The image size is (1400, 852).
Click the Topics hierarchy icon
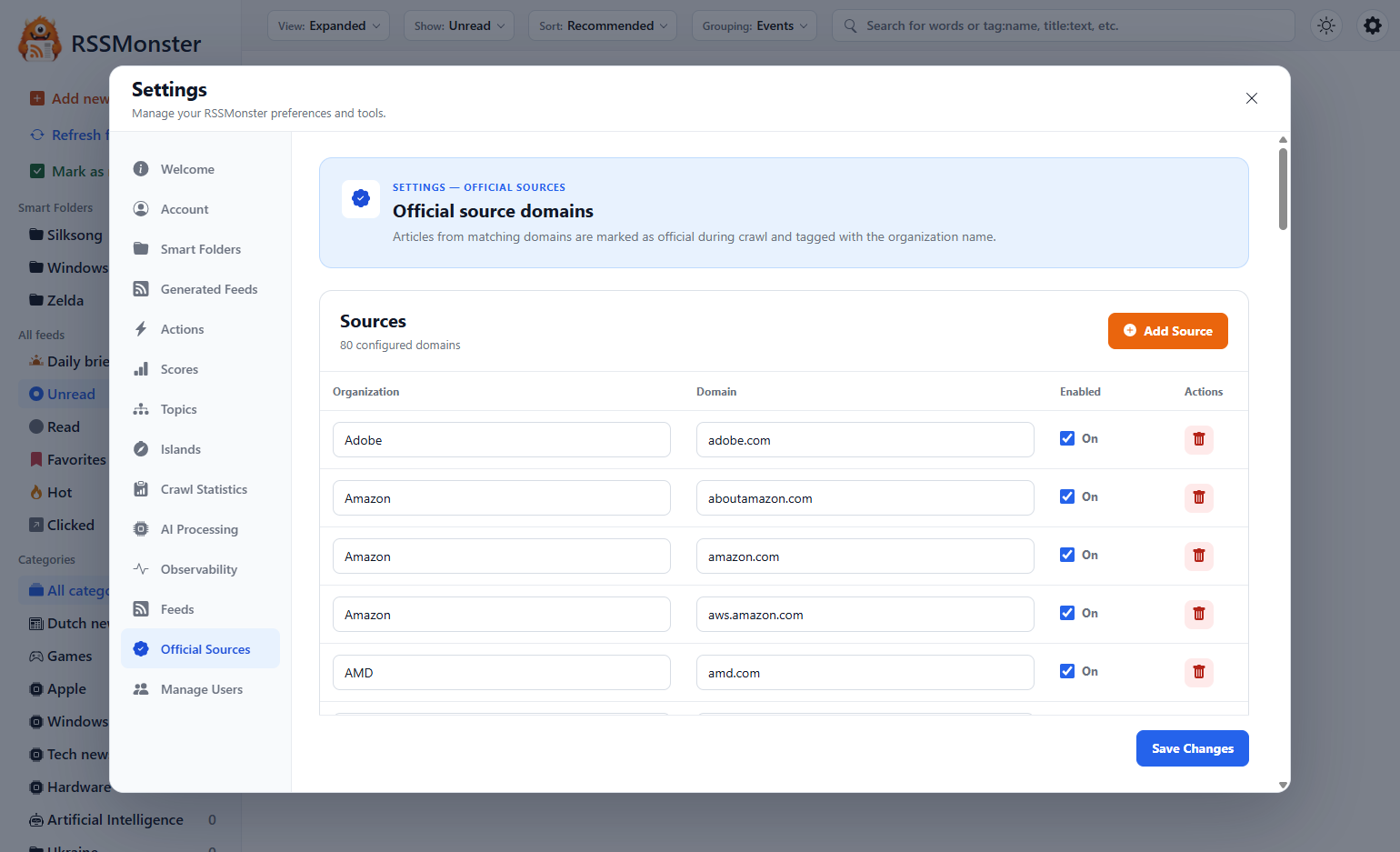(x=141, y=409)
